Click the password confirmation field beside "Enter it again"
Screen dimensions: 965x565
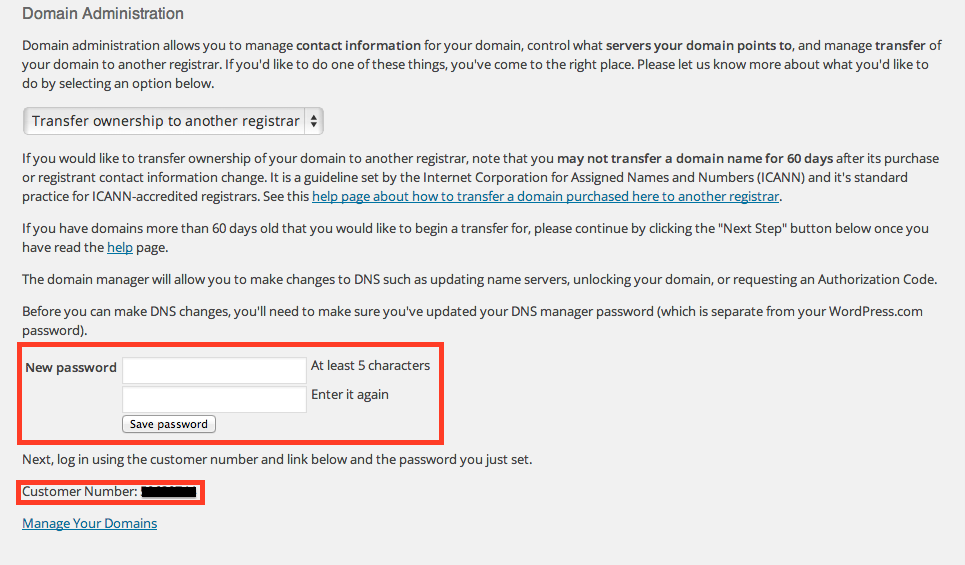pos(214,399)
